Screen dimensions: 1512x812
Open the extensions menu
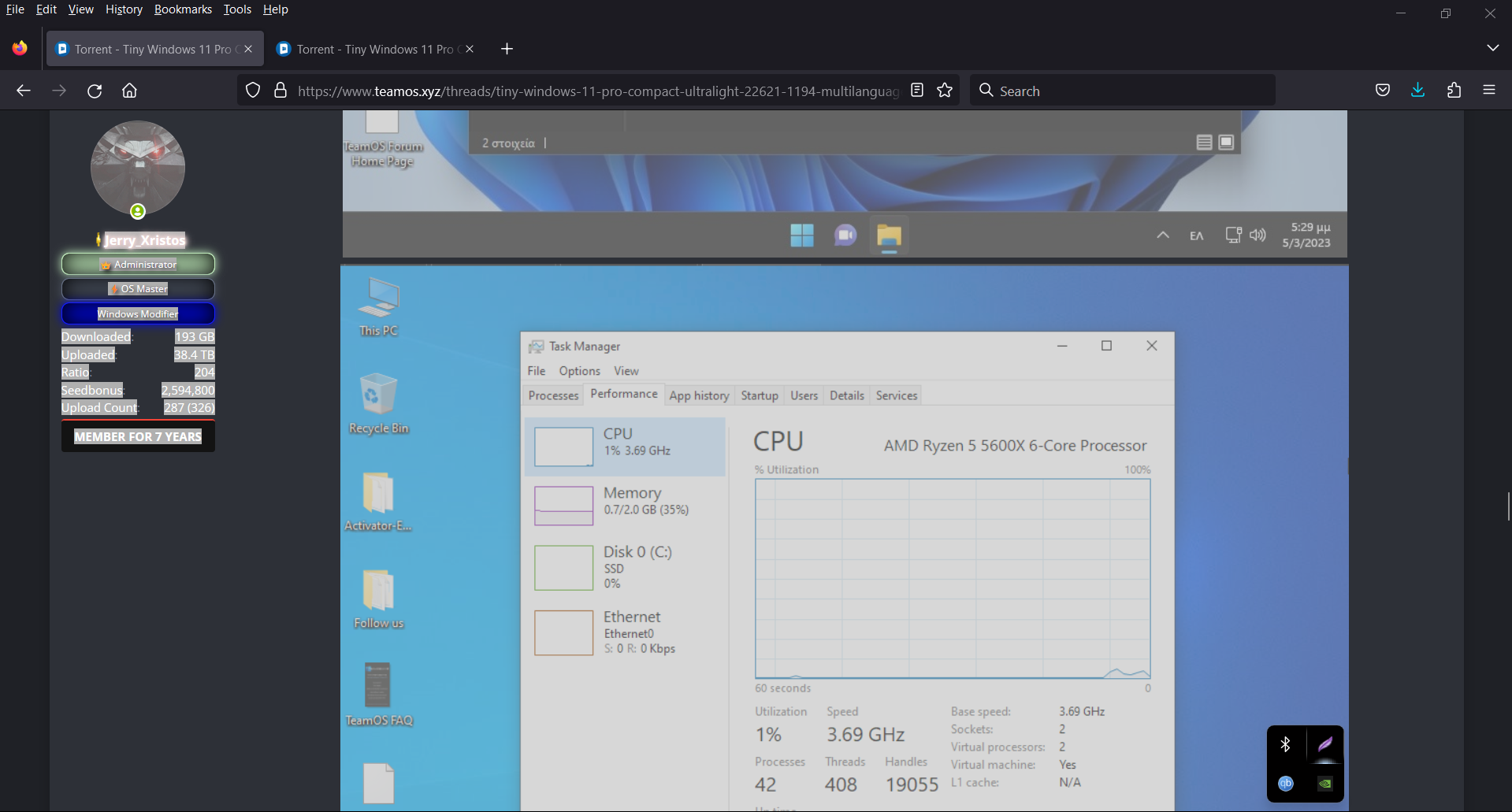pos(1454,91)
